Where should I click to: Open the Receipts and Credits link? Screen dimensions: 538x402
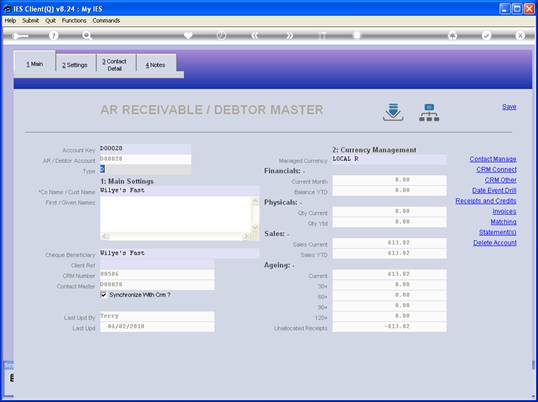point(486,201)
